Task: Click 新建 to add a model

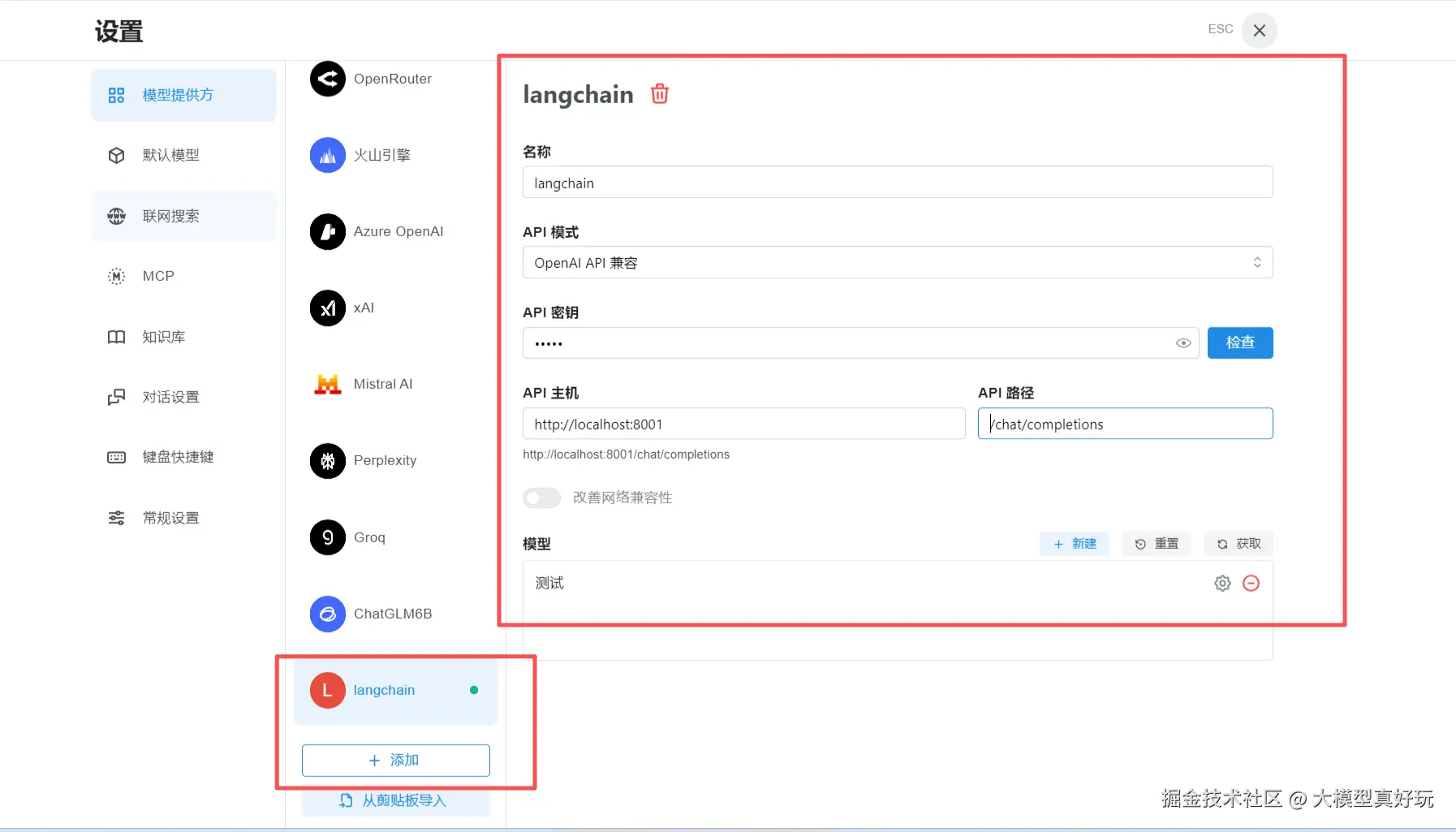Action: coord(1075,544)
